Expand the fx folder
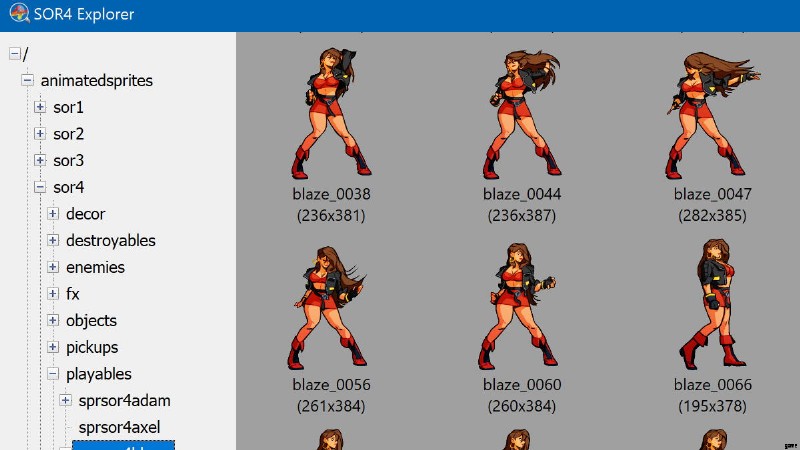Image resolution: width=800 pixels, height=450 pixels. pos(53,293)
